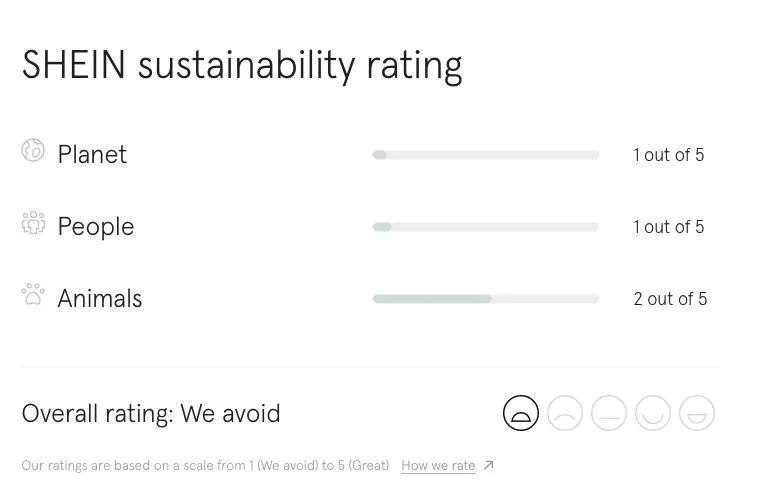Click the Planet globe icon

[33, 151]
